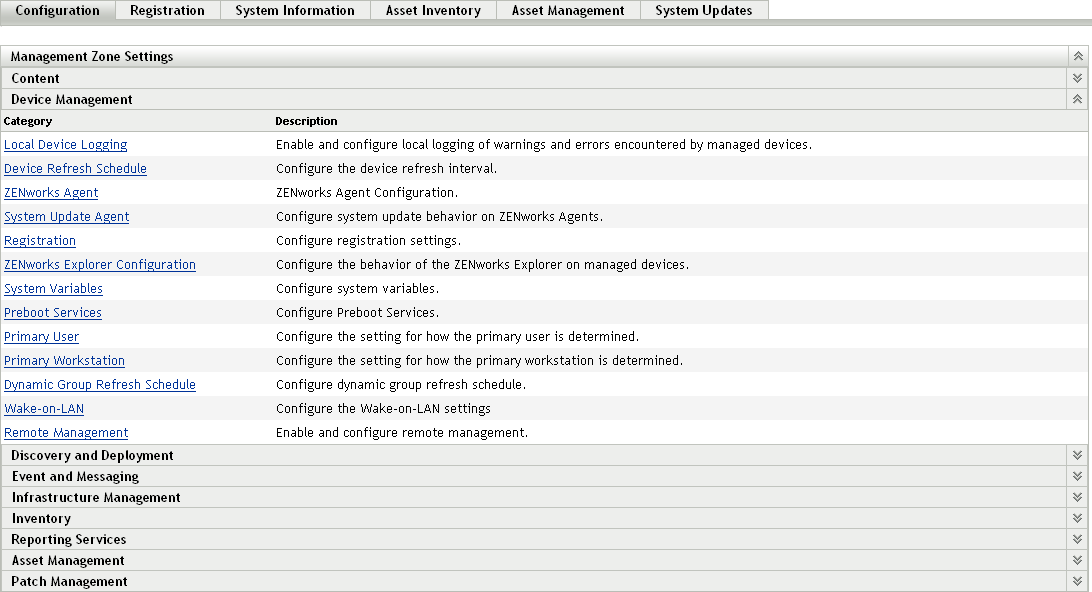The image size is (1092, 592).
Task: Open the Local Device Logging link
Action: 66,145
